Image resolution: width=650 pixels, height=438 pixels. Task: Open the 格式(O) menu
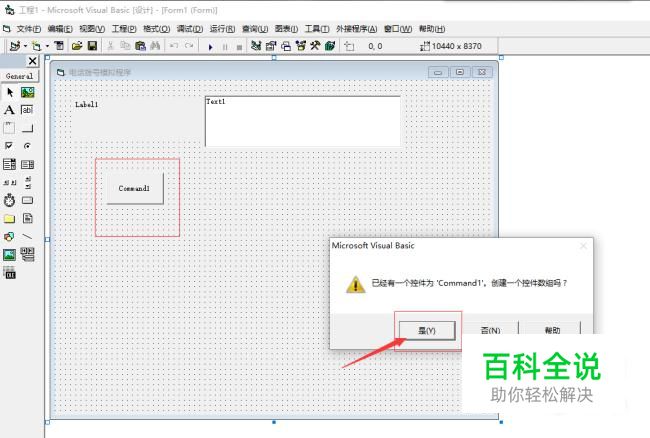156,29
